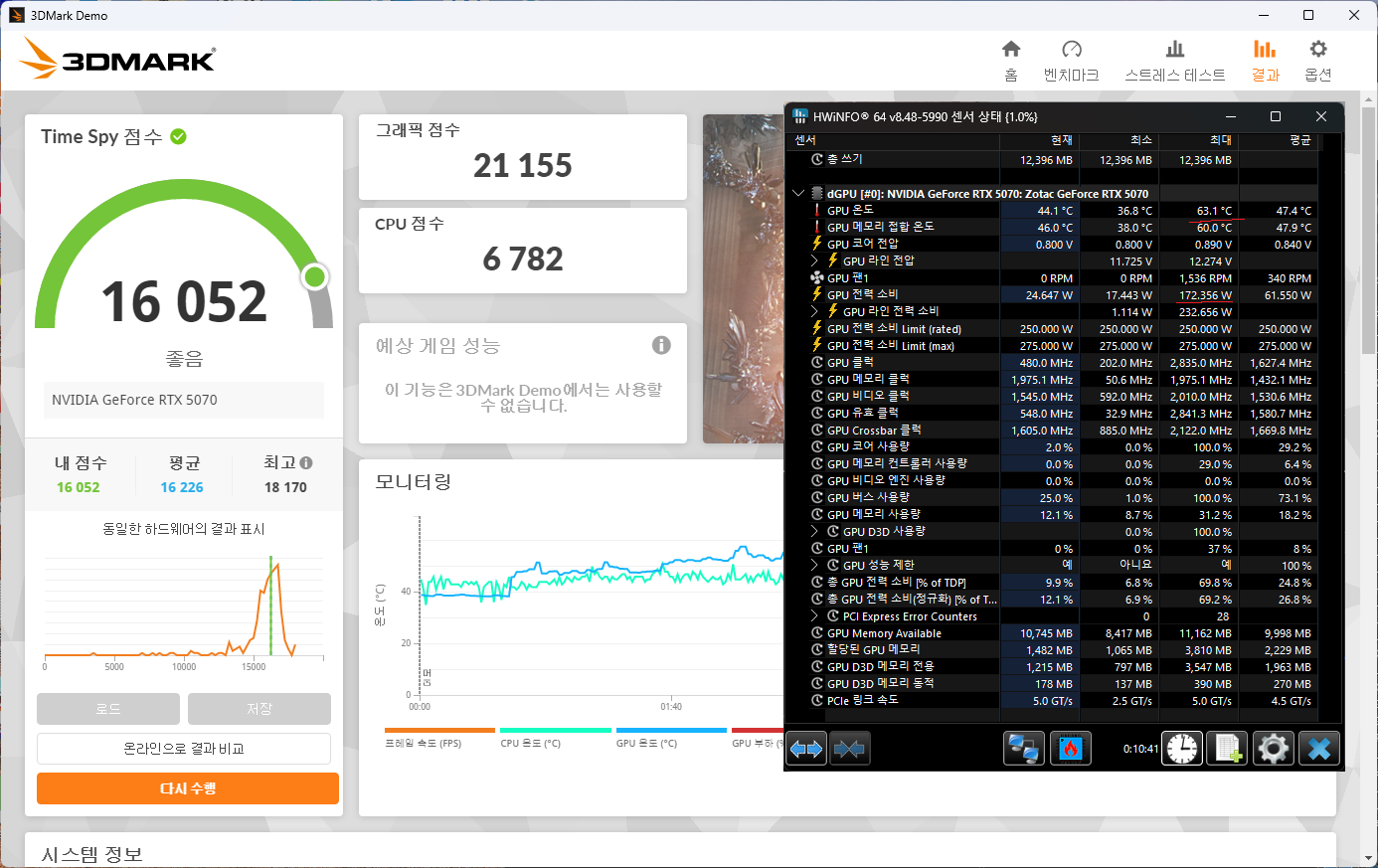Select the GPU 코어 전압 row label
Image resolution: width=1378 pixels, height=868 pixels.
tap(863, 244)
